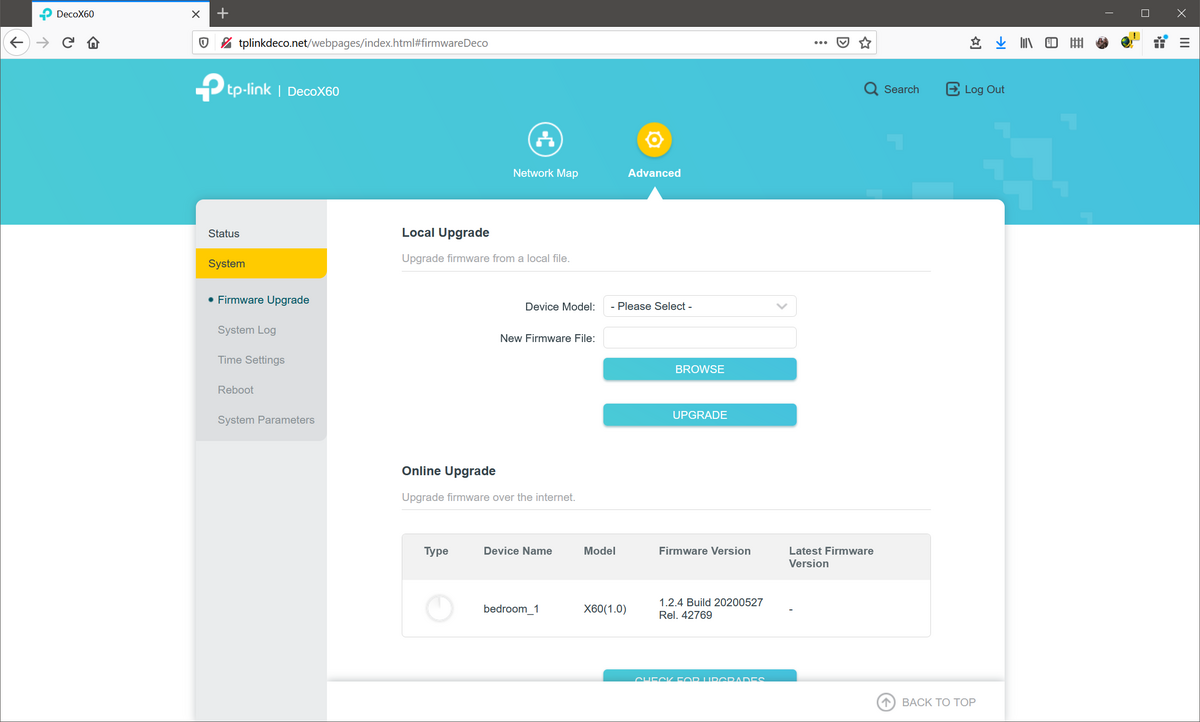
Task: Close the DecoX60 tab
Action: coord(193,14)
